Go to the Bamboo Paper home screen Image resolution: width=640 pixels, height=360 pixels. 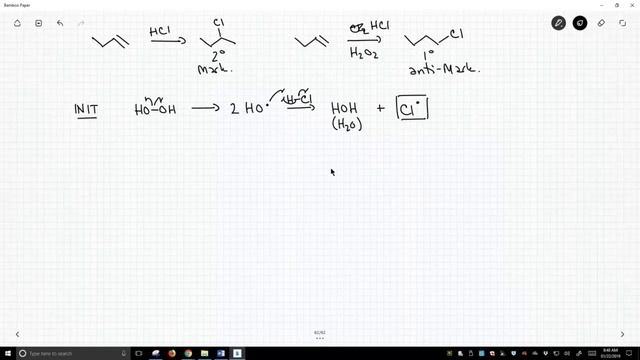pos(17,23)
